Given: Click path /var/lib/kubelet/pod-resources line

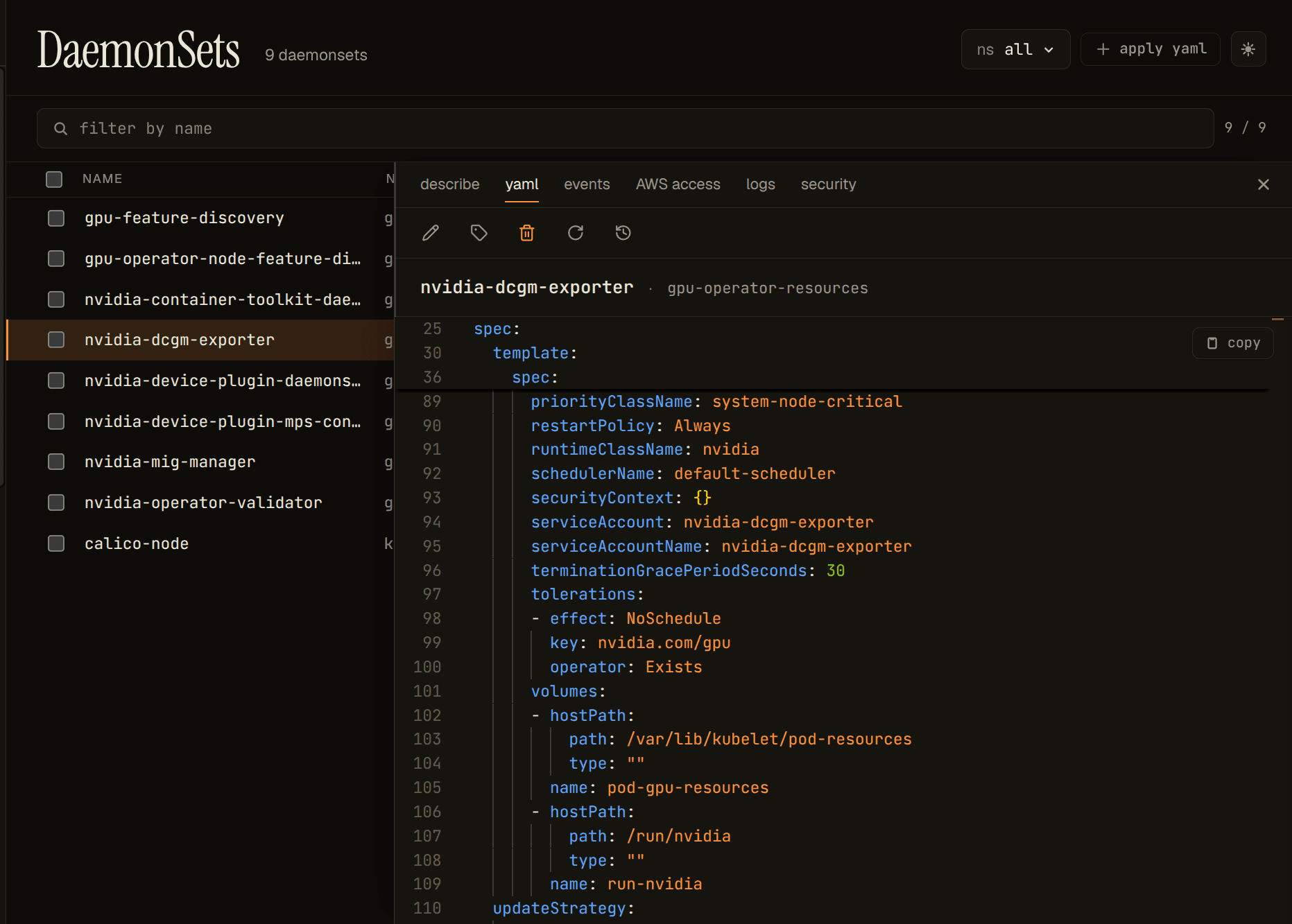Looking at the screenshot, I should click(741, 739).
